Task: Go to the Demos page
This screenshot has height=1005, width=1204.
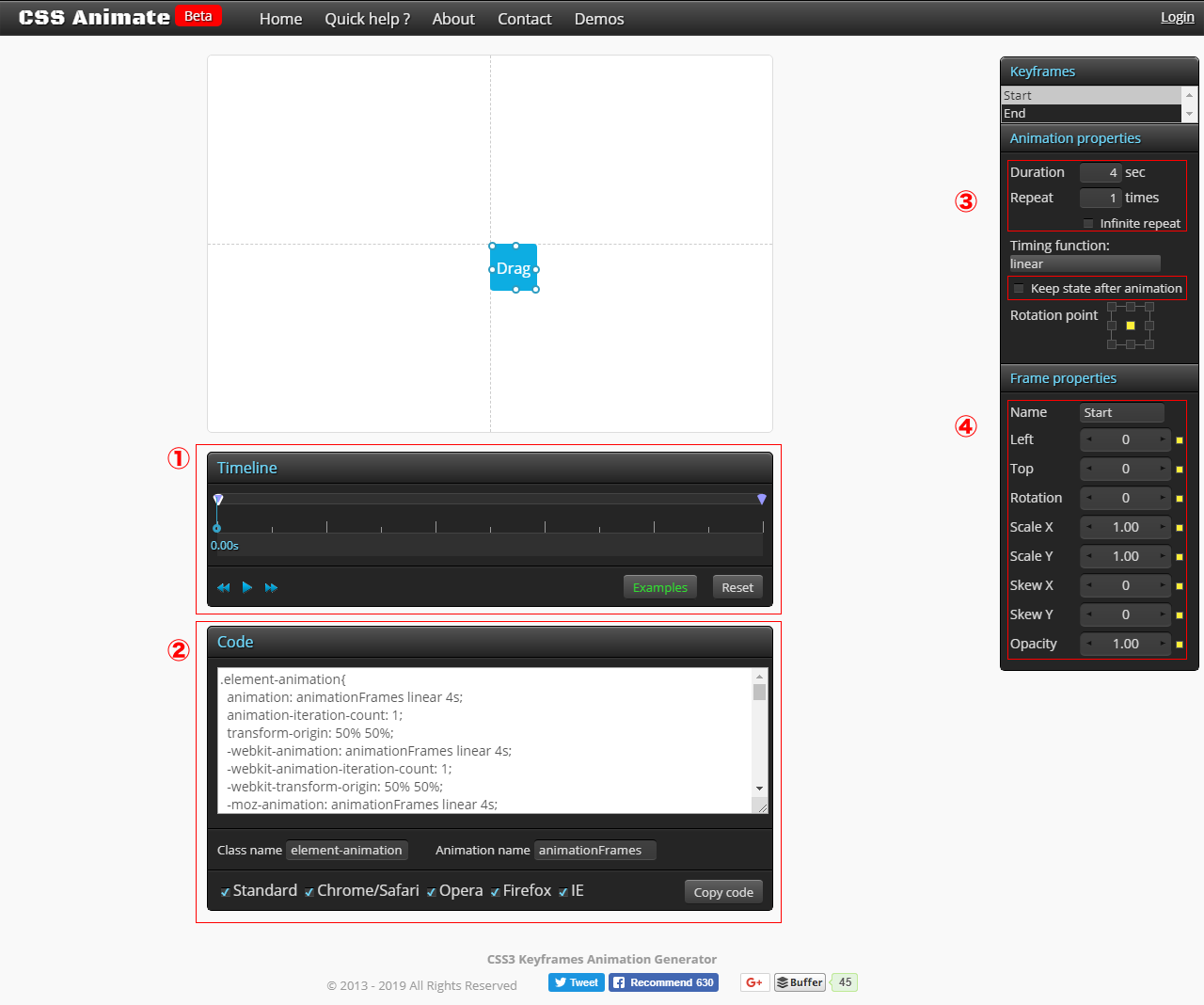Action: click(598, 19)
